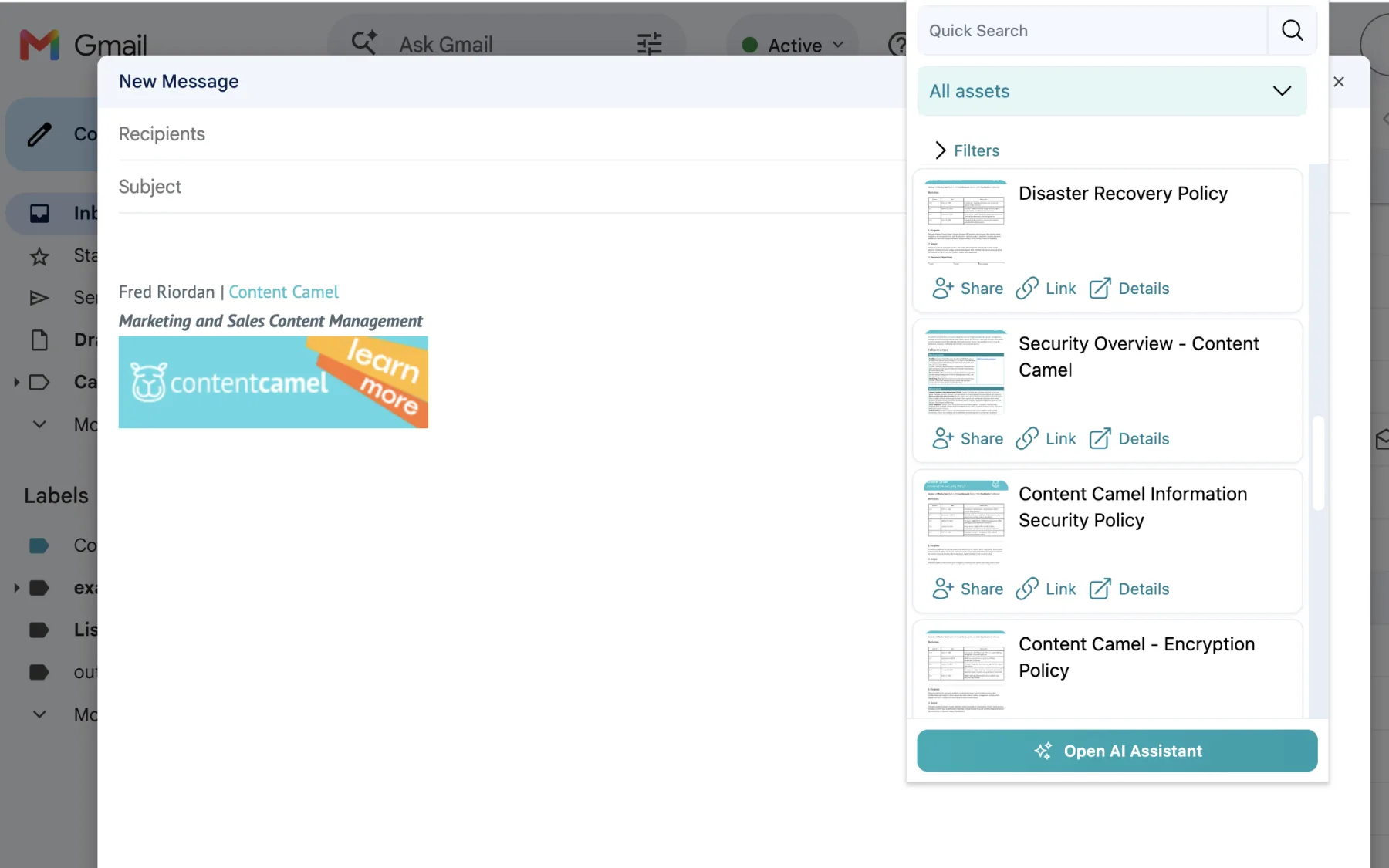Share the Disaster Recovery Policy
Screen dimensions: 1389x868
968,289
